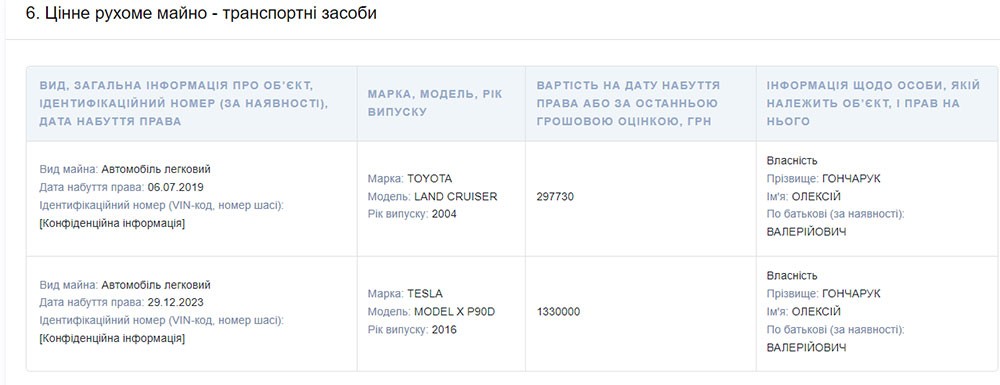The image size is (1000, 385).
Task: Select the Toyota row's owner surname ГОНЧАРУК
Action: tap(851, 178)
